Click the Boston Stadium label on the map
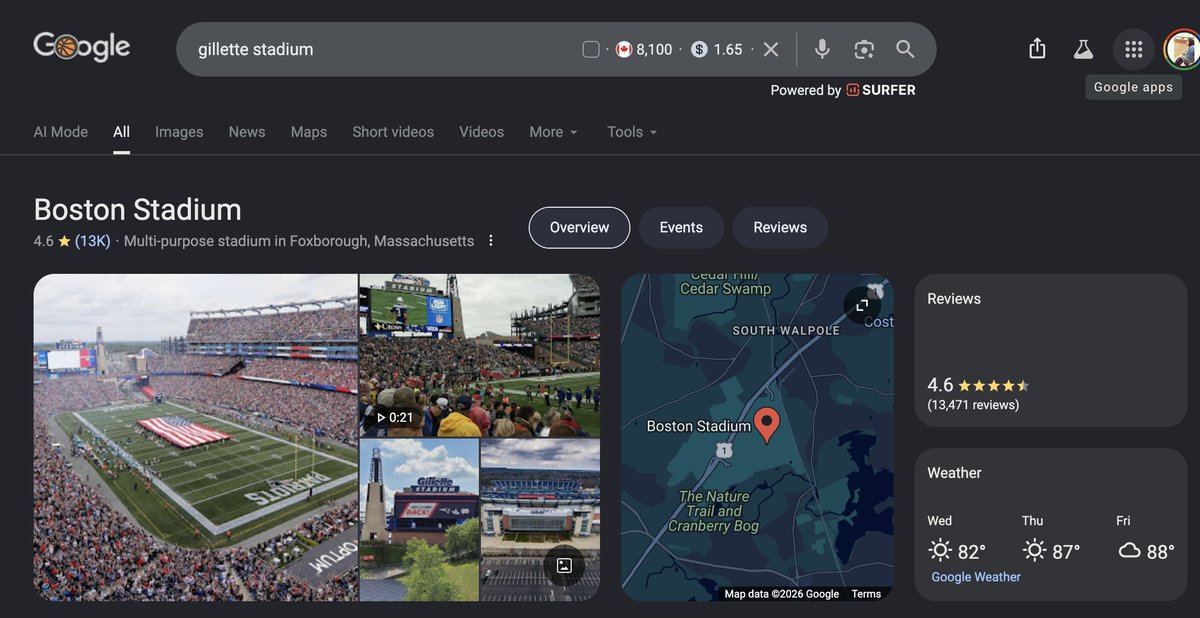Screen dimensions: 1200x618 (x=698, y=426)
